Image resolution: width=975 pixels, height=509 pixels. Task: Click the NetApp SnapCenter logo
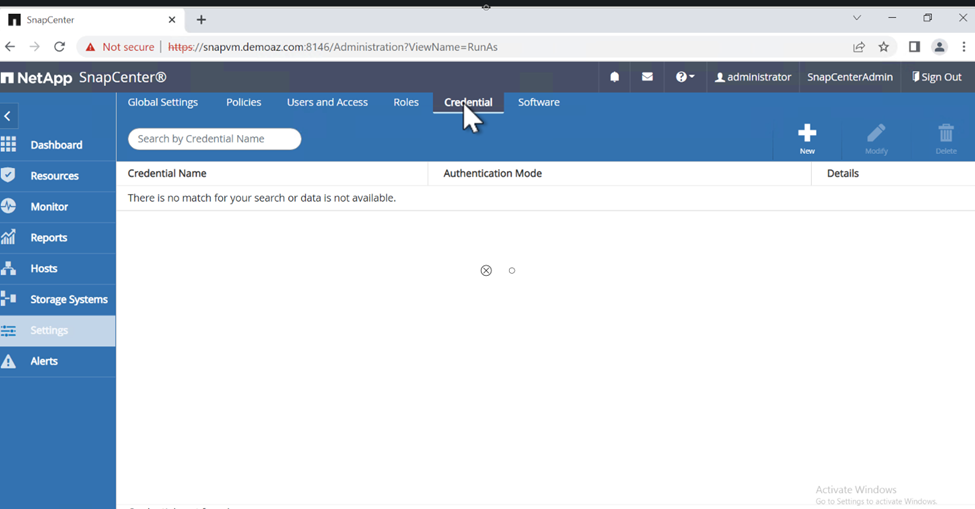coord(85,78)
